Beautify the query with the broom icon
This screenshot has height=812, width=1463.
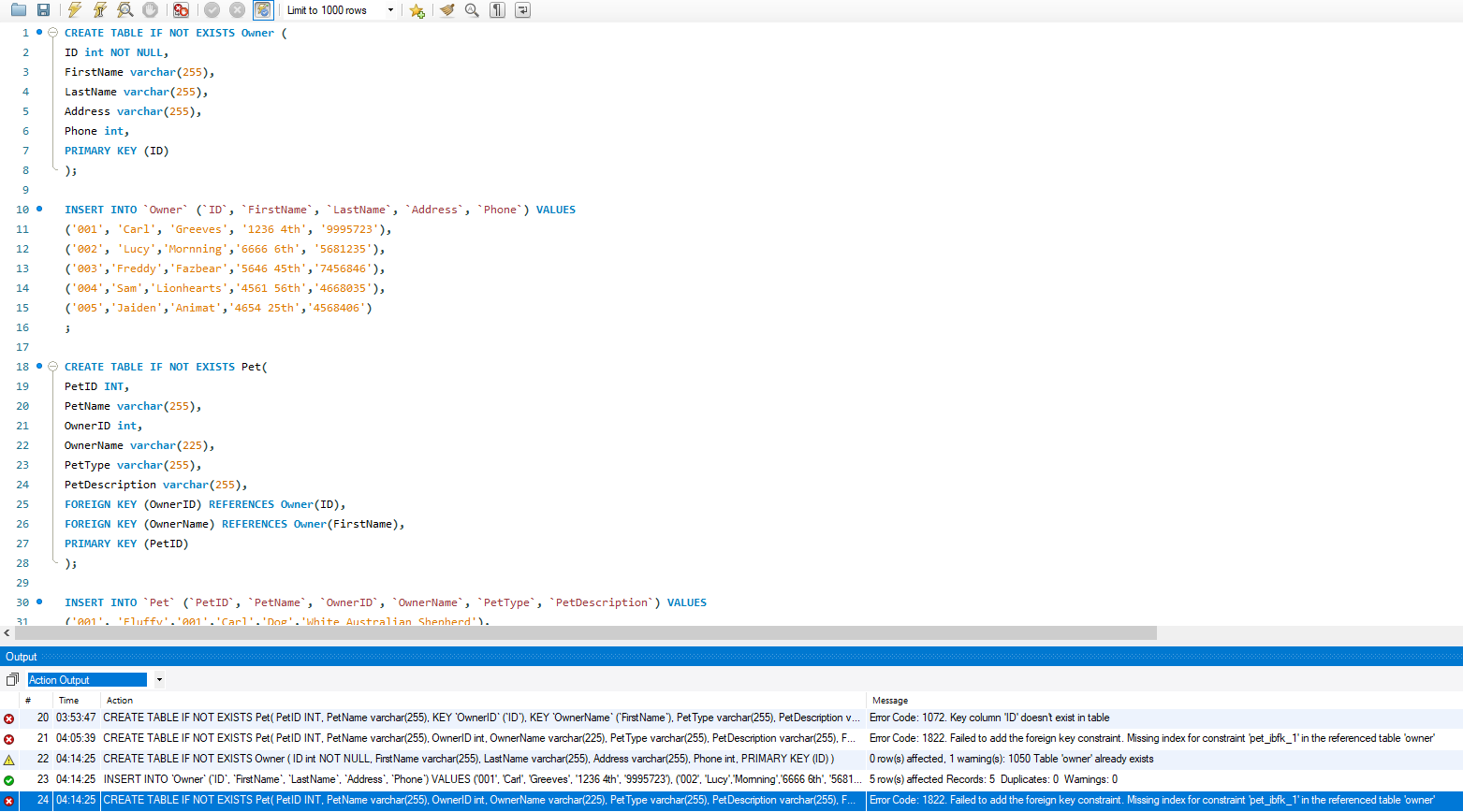pyautogui.click(x=447, y=10)
